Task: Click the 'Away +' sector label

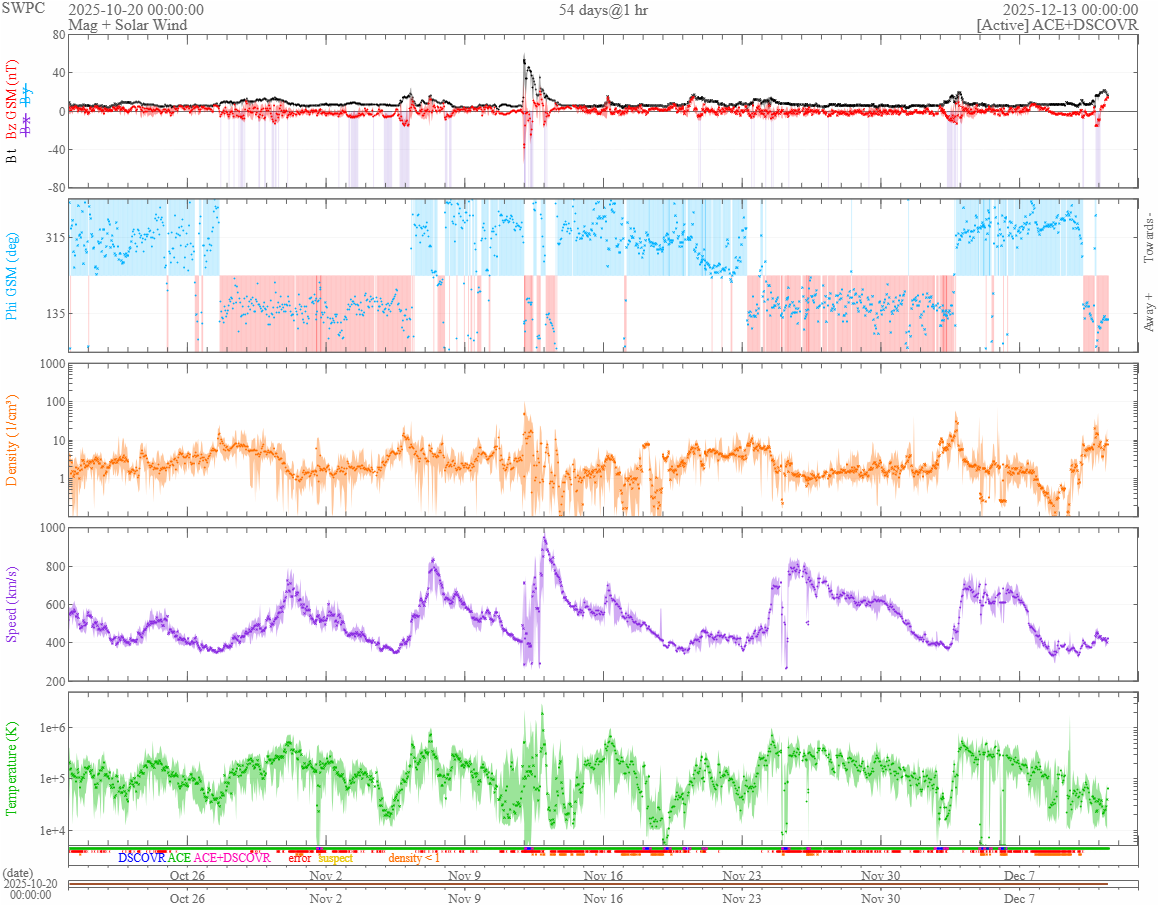Action: (x=1148, y=313)
